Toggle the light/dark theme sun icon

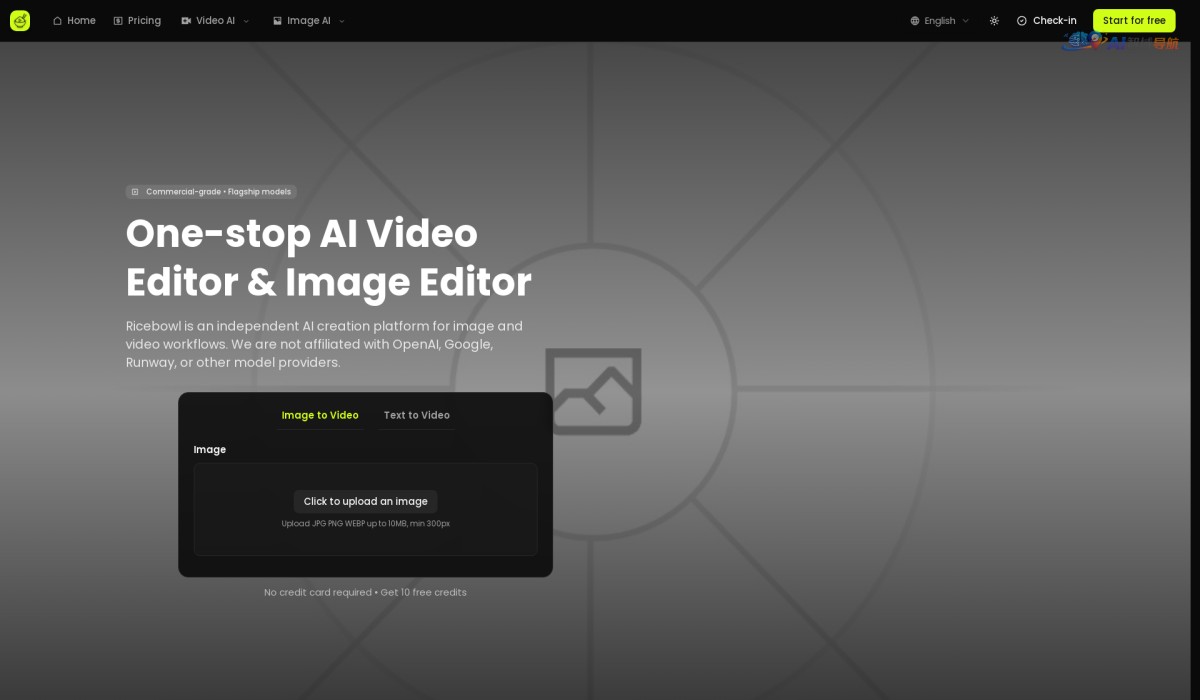(x=993, y=21)
